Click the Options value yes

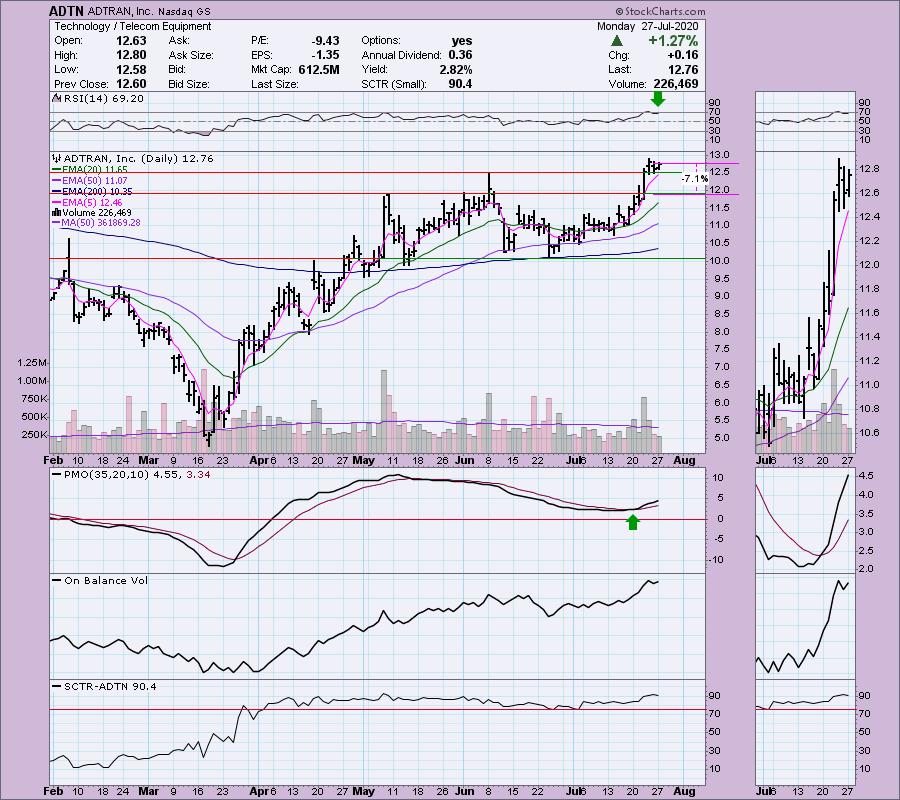tap(462, 41)
